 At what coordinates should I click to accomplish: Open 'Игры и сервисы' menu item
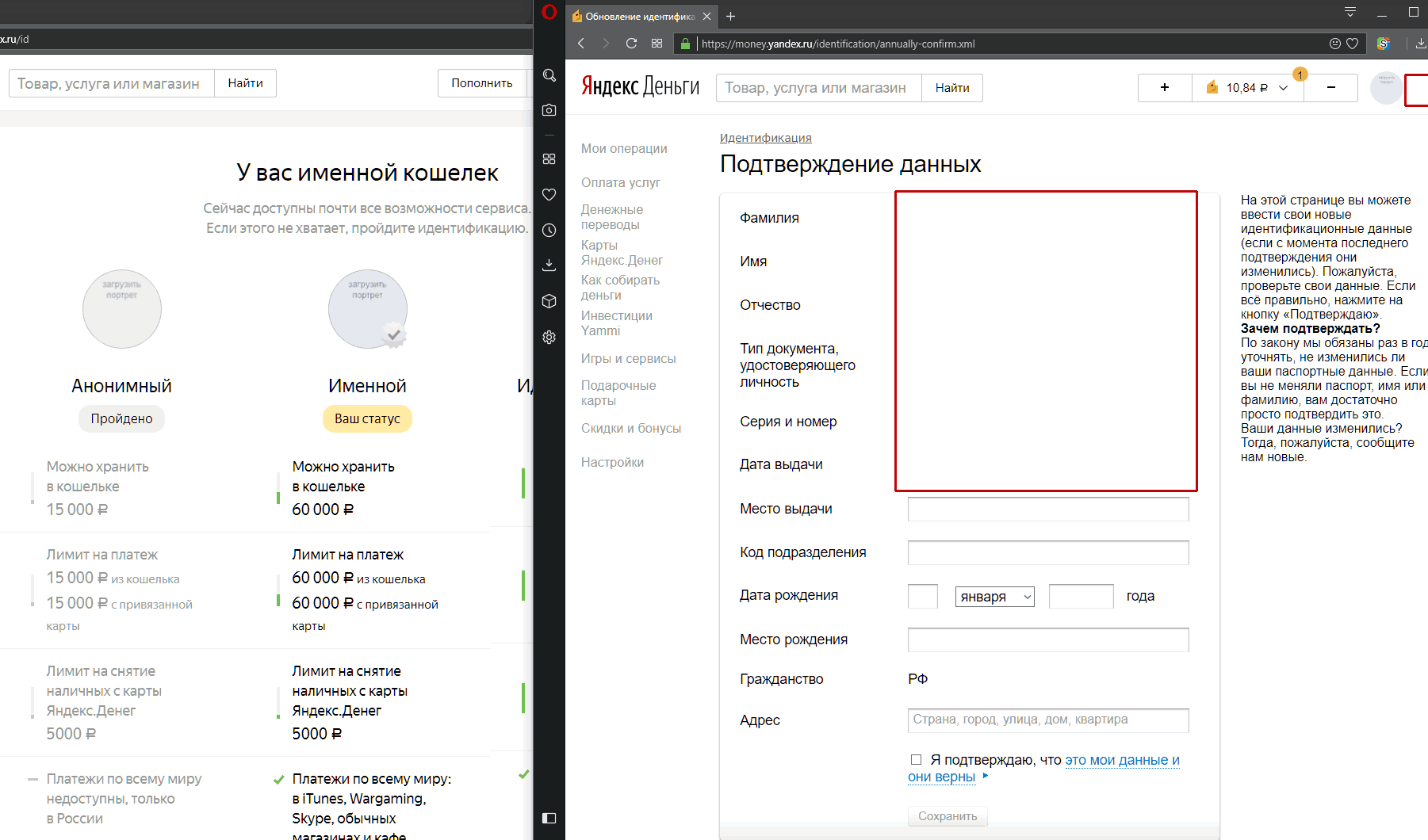(x=629, y=358)
